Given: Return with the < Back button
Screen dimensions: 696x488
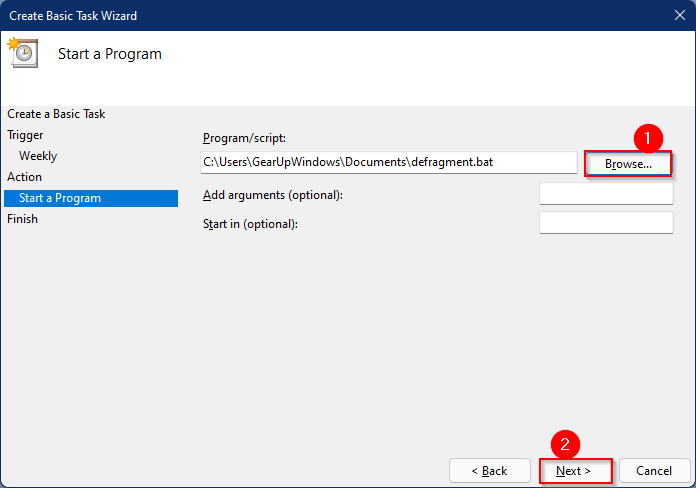Looking at the screenshot, I should pyautogui.click(x=490, y=471).
